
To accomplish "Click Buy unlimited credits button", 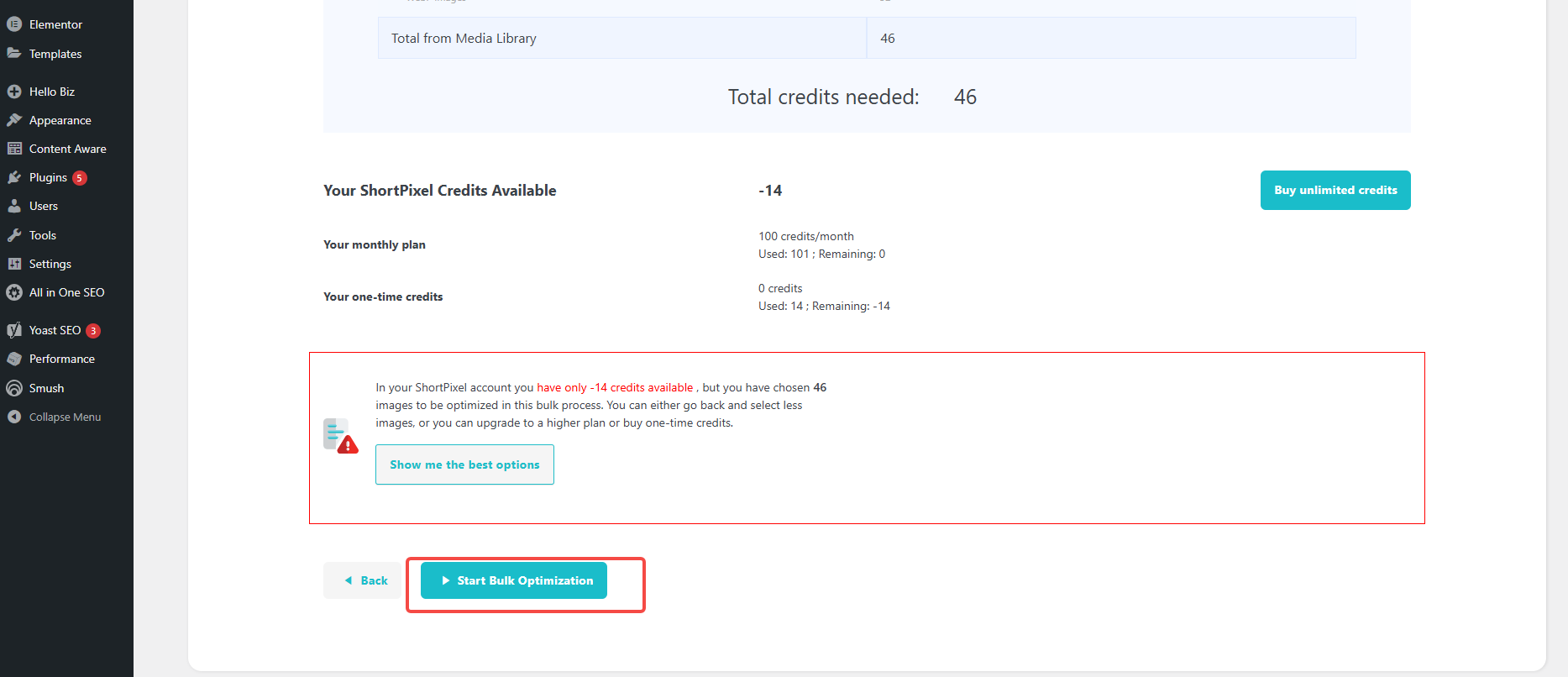I will pyautogui.click(x=1335, y=190).
